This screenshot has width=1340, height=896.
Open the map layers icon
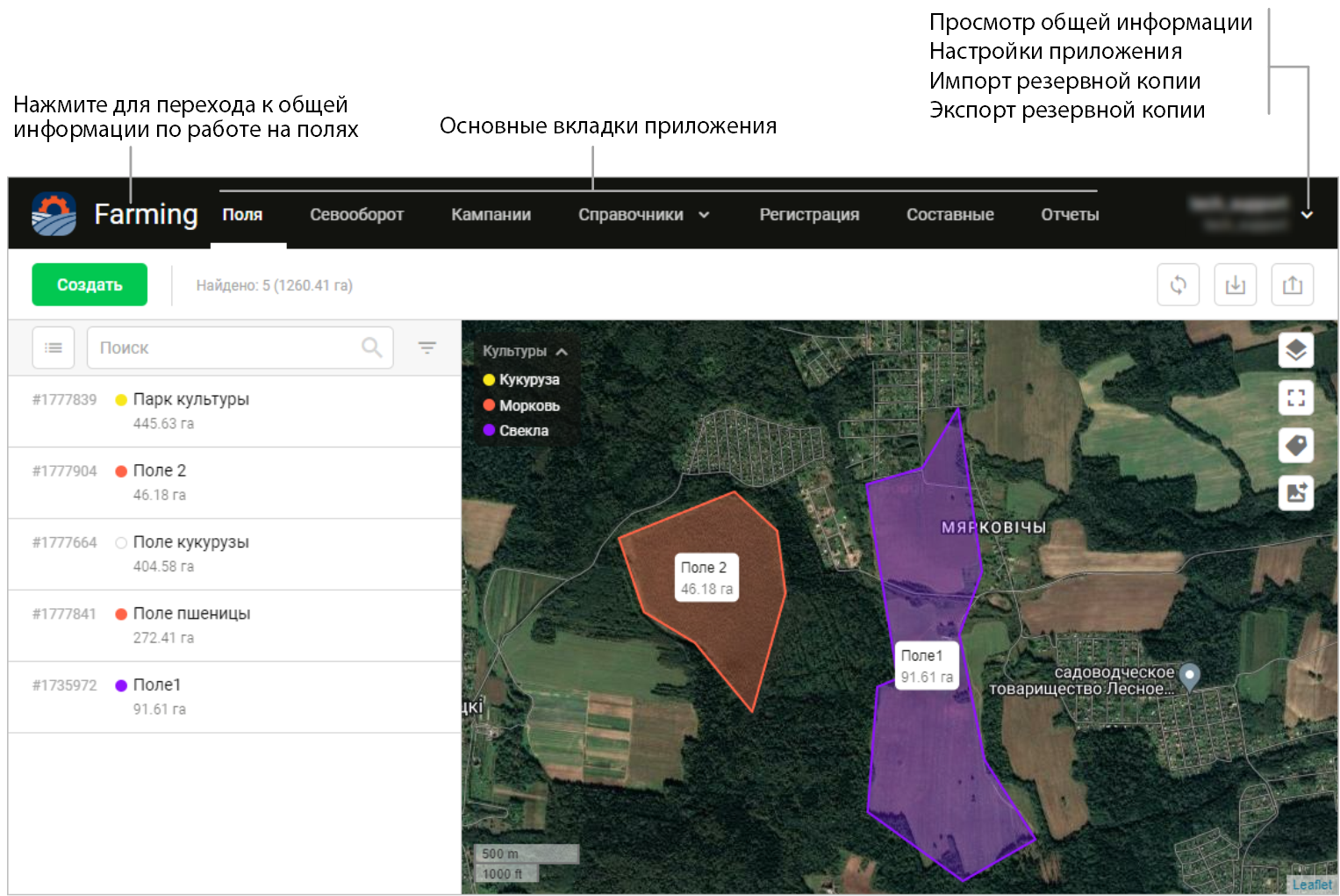pos(1296,350)
